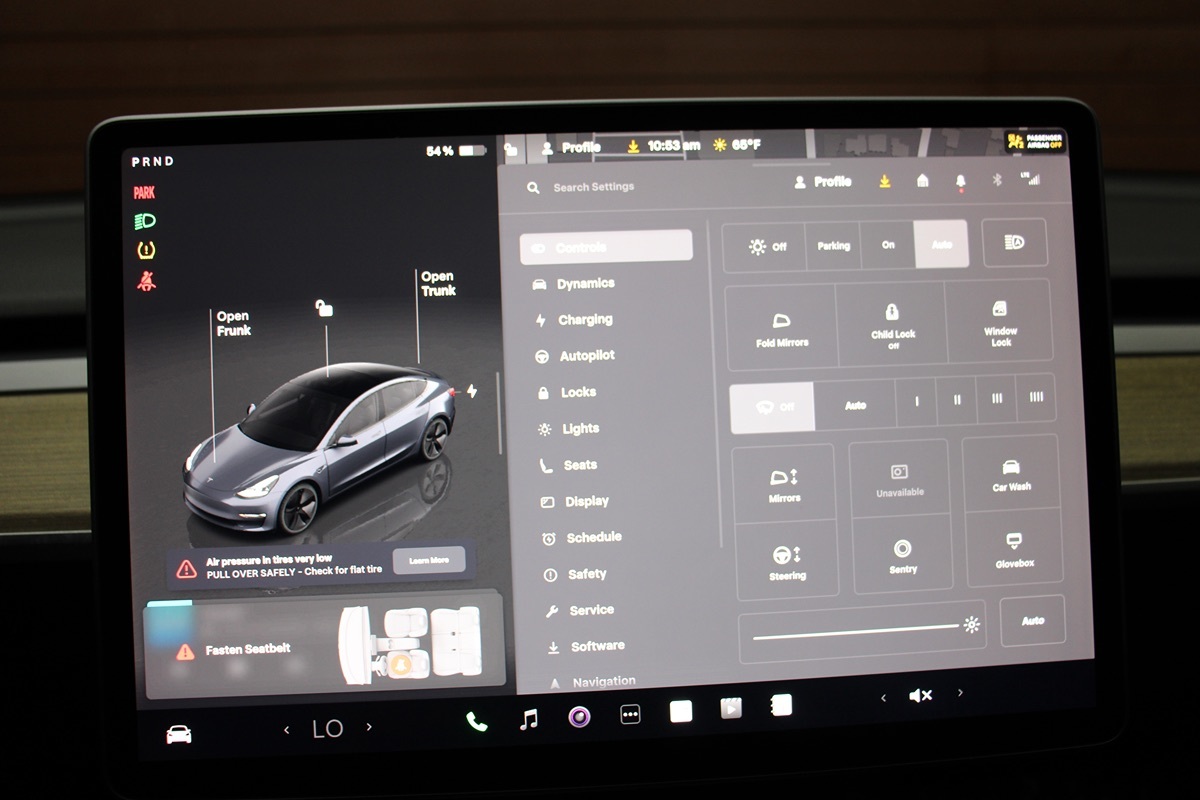Select Autopilot in settings menu
1200x800 pixels.
coord(586,356)
